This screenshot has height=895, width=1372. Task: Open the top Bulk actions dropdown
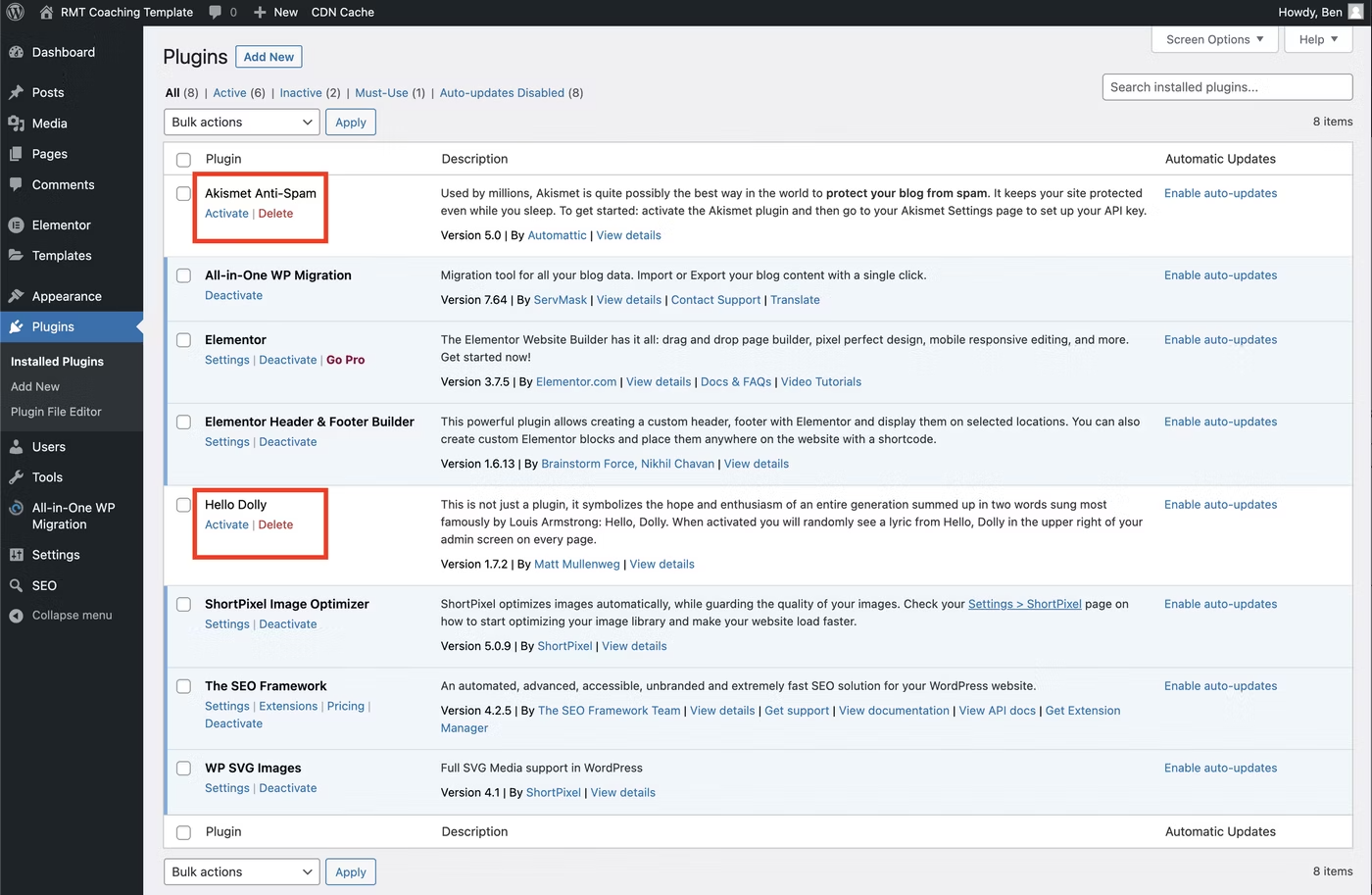[x=241, y=123]
